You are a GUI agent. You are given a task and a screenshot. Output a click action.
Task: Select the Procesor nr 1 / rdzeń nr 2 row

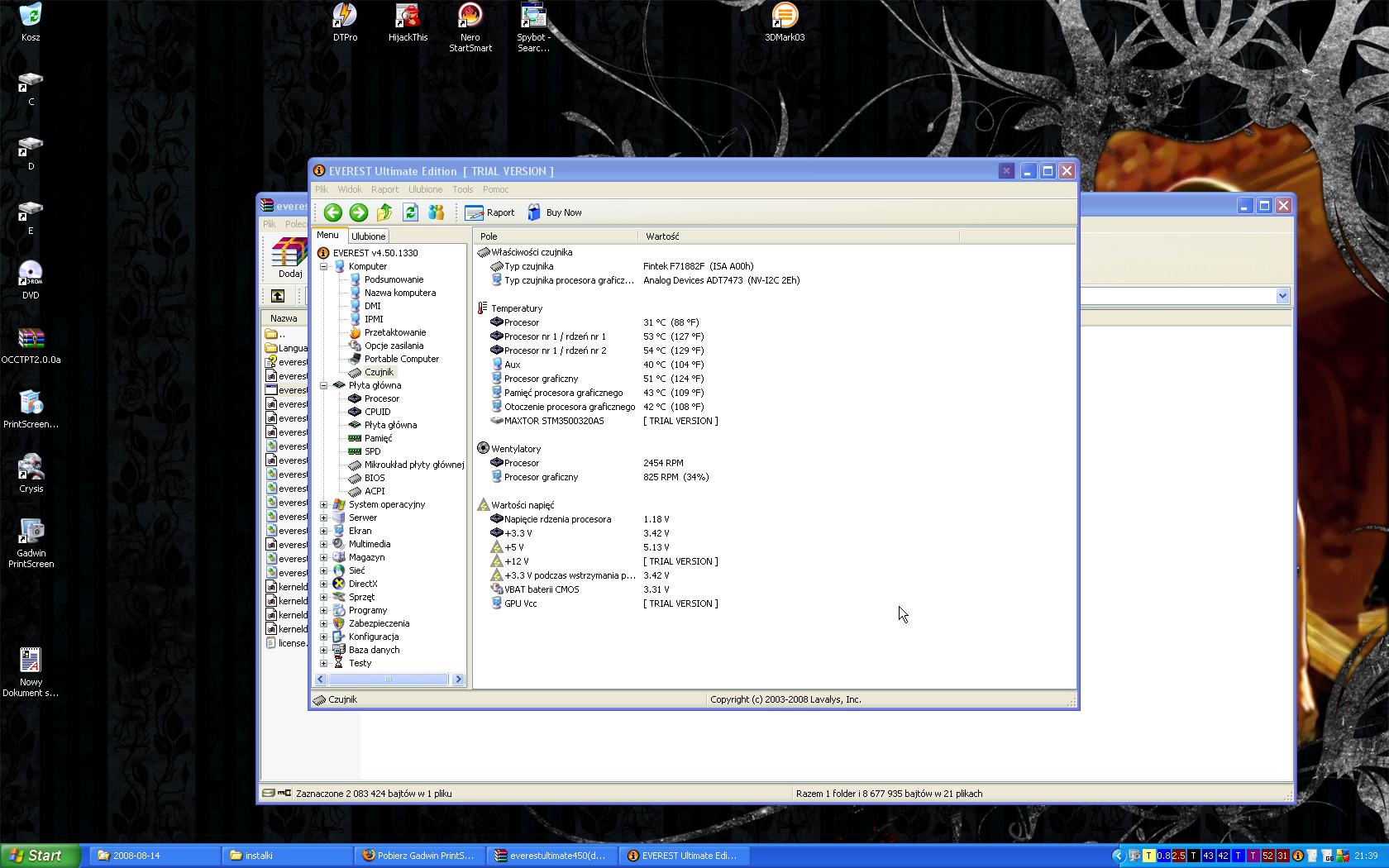coord(555,351)
